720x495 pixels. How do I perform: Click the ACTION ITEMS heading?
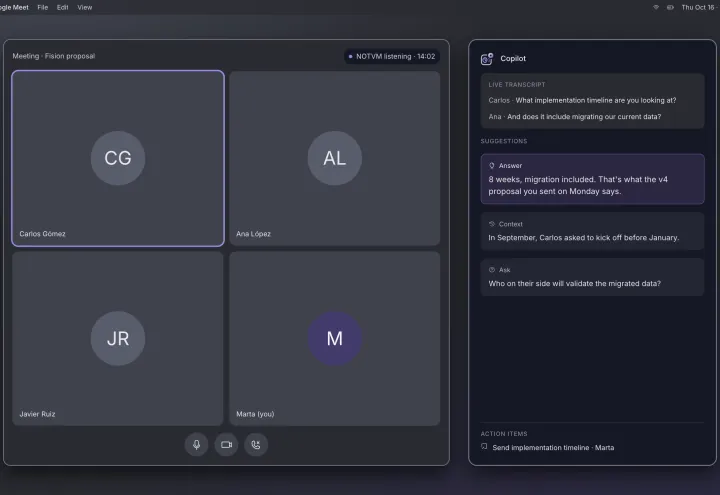(x=504, y=433)
